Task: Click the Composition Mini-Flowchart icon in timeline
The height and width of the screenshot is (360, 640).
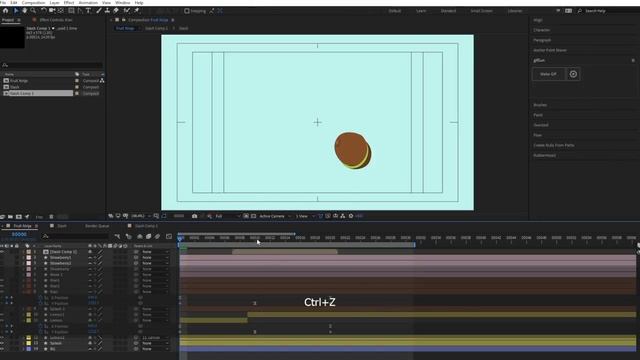Action: (x=118, y=236)
